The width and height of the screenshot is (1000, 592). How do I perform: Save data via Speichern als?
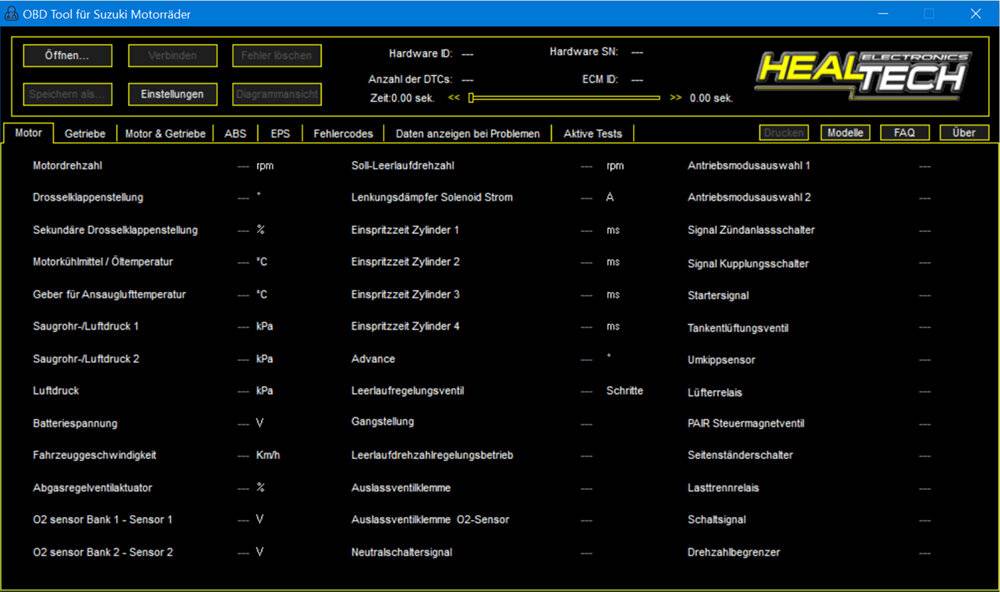[66, 93]
